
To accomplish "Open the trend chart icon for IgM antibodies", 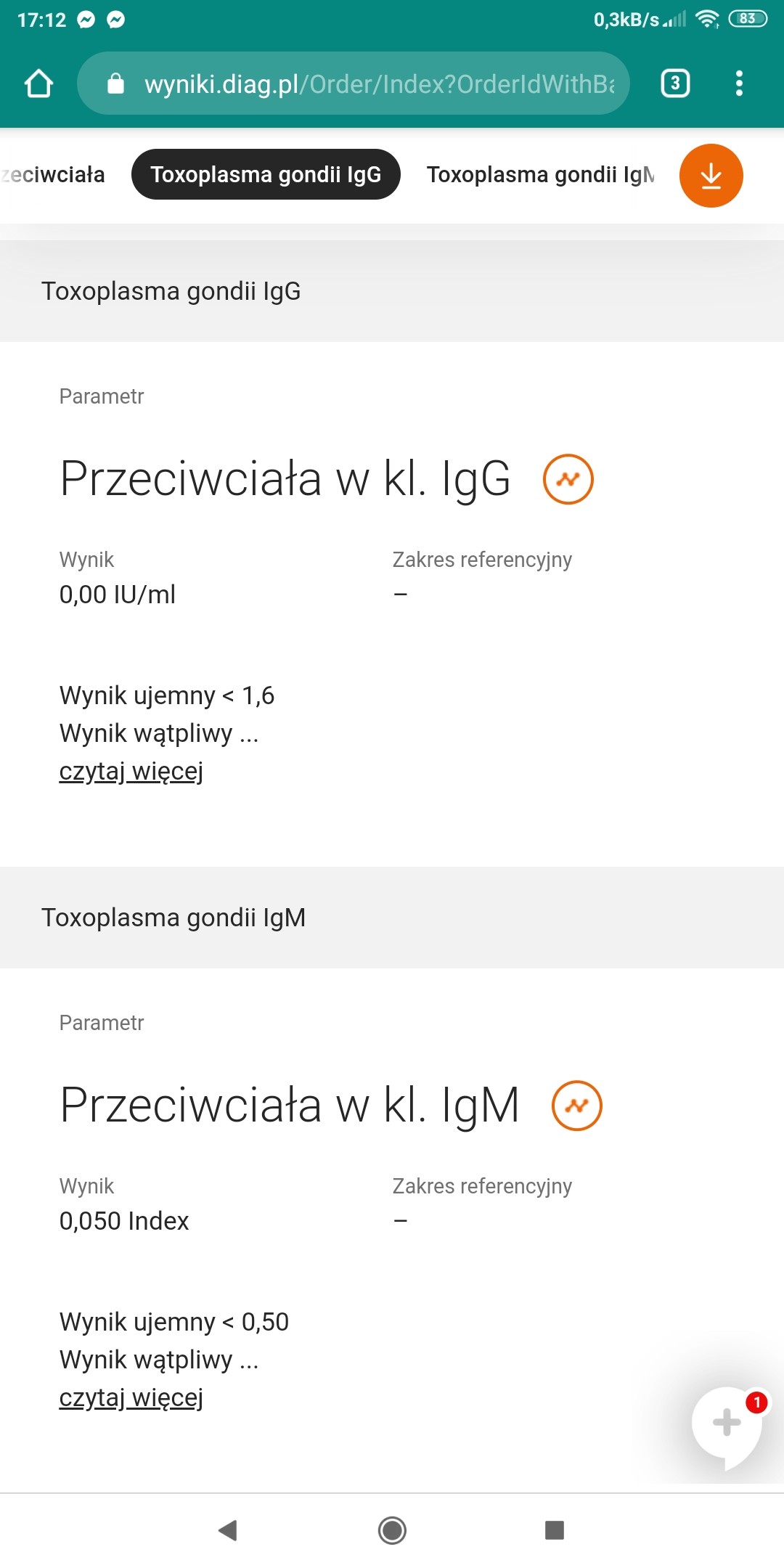I will (x=577, y=1106).
